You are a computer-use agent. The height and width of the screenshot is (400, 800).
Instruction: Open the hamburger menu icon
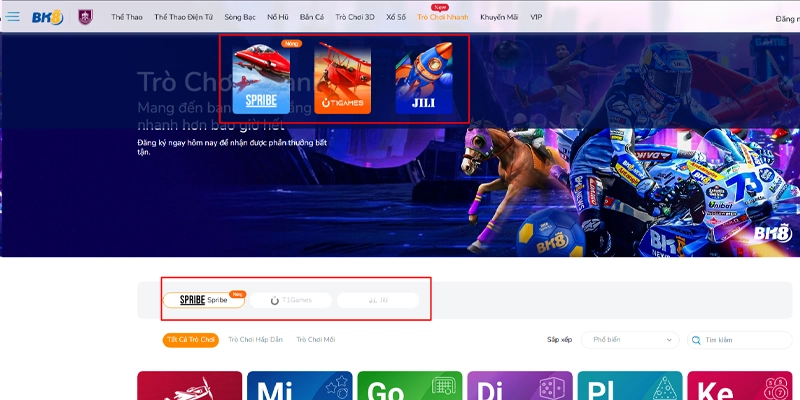coord(13,17)
